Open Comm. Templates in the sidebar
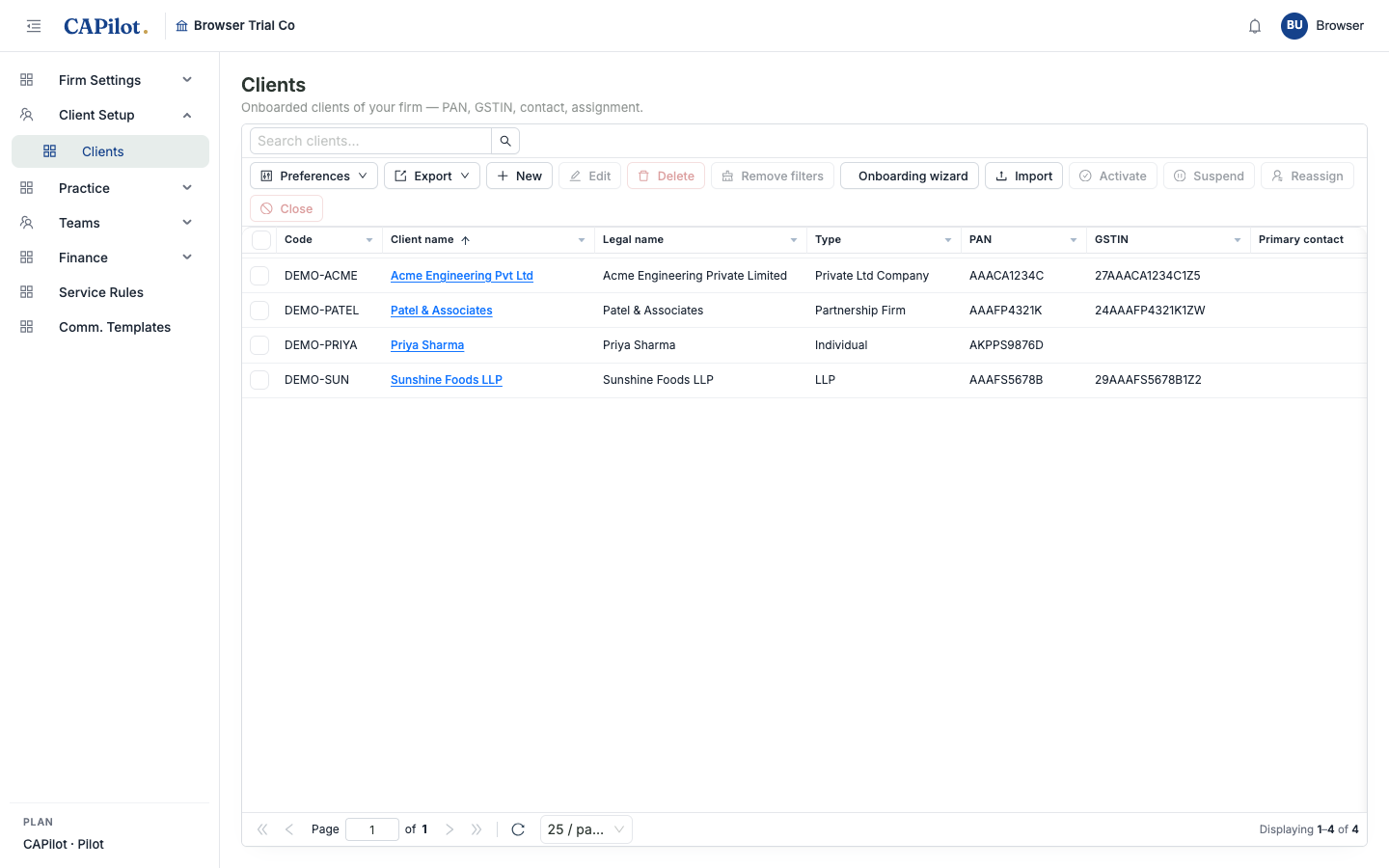The image size is (1389, 868). tap(110, 327)
